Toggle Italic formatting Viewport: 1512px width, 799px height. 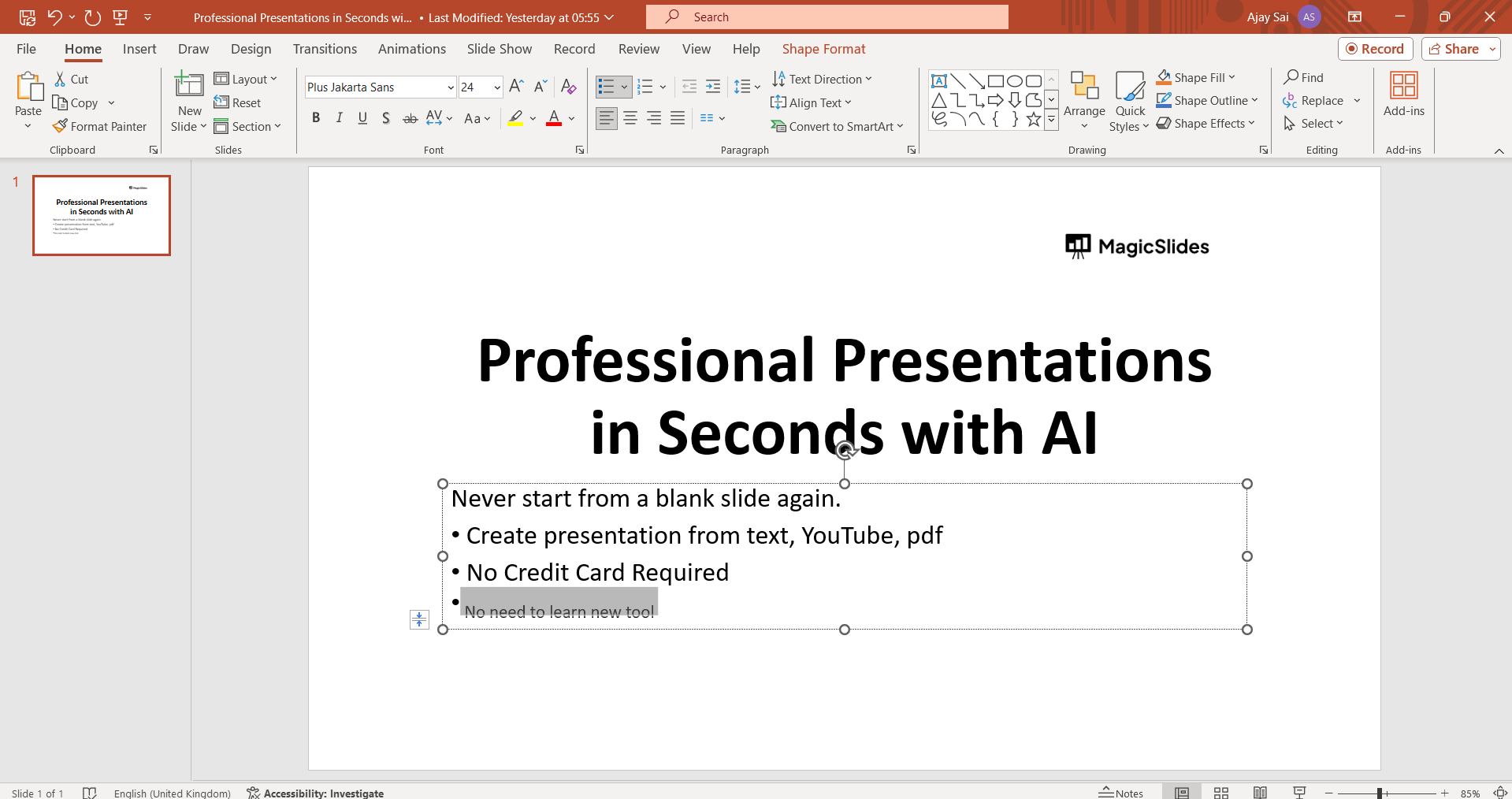(339, 118)
